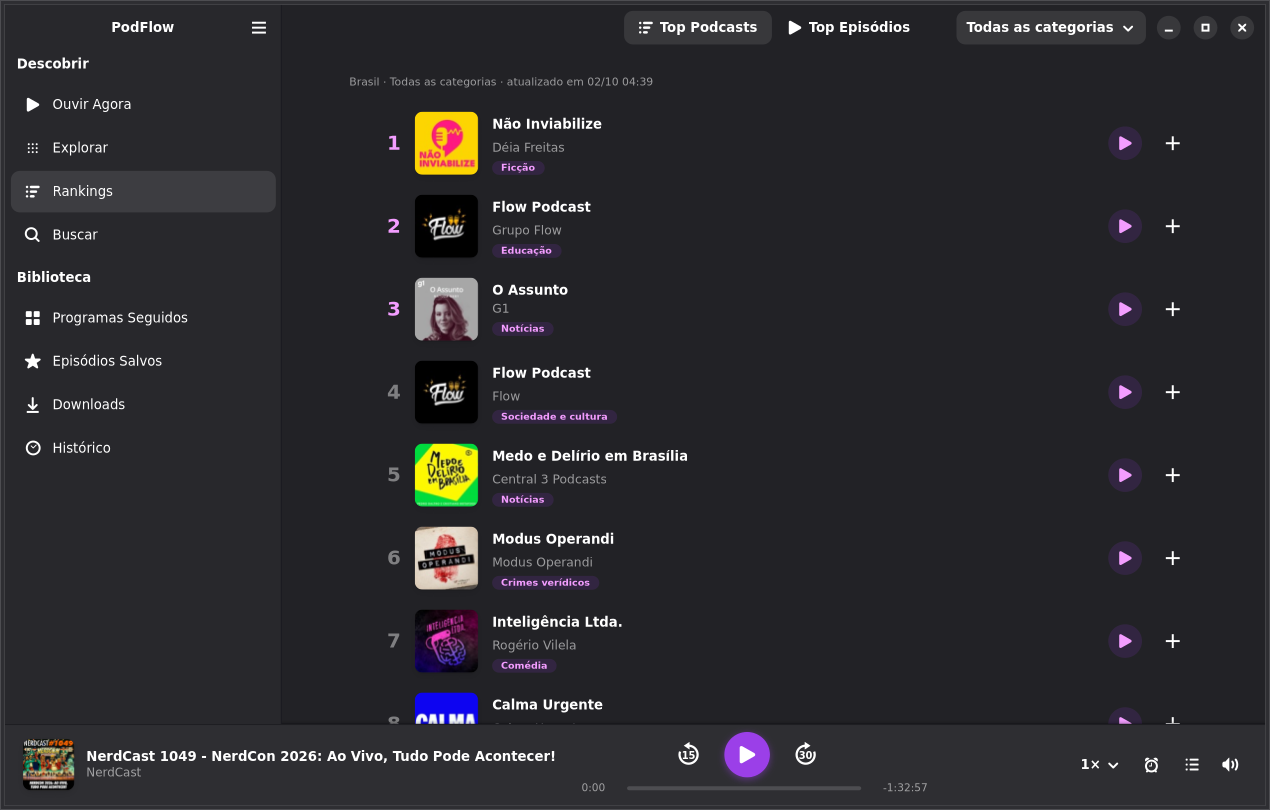Open Histórico
This screenshot has height=810, width=1270.
click(x=143, y=448)
